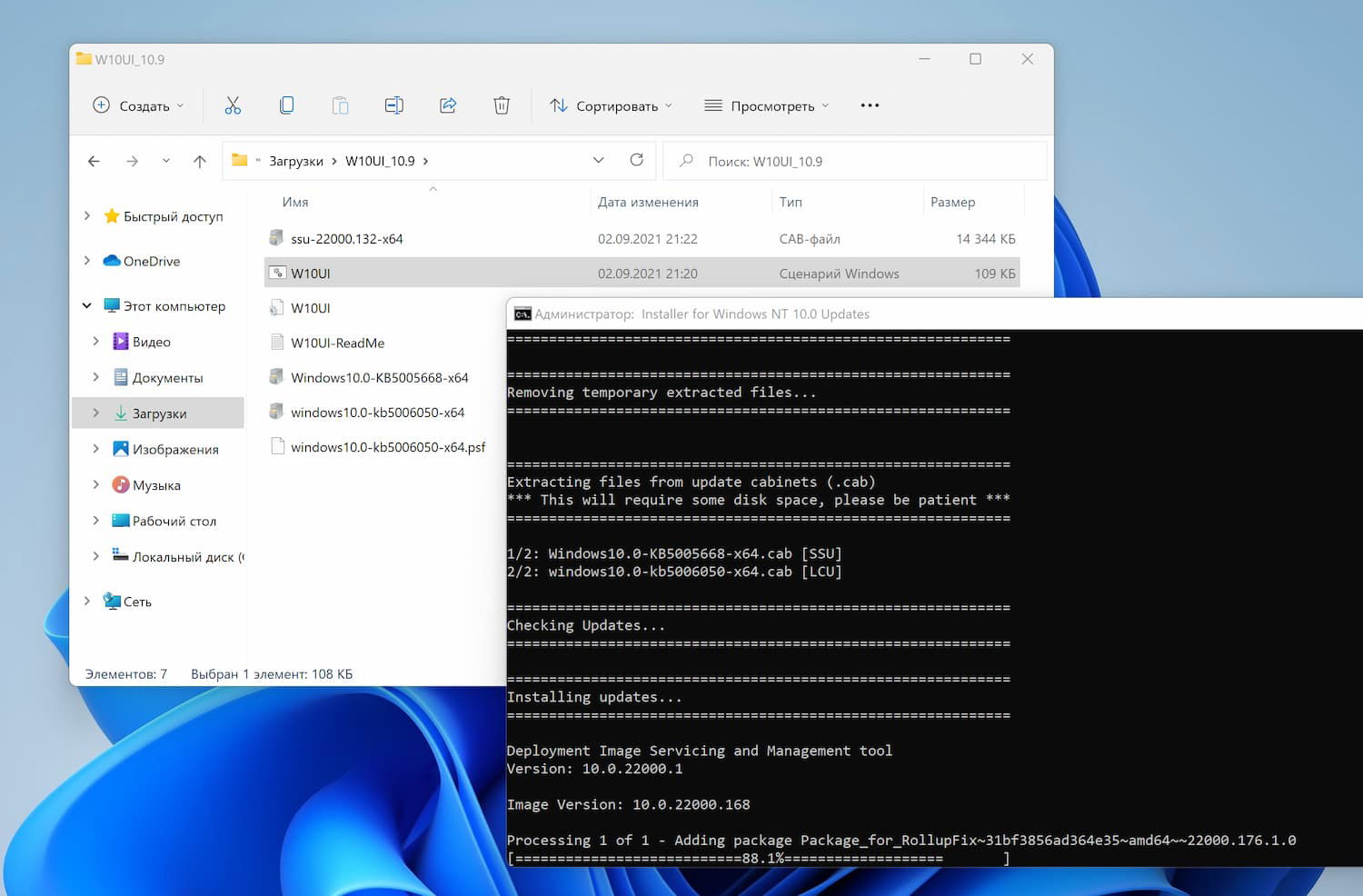
Task: Click the 02.09.2021 21:22 date cell
Action: point(648,239)
